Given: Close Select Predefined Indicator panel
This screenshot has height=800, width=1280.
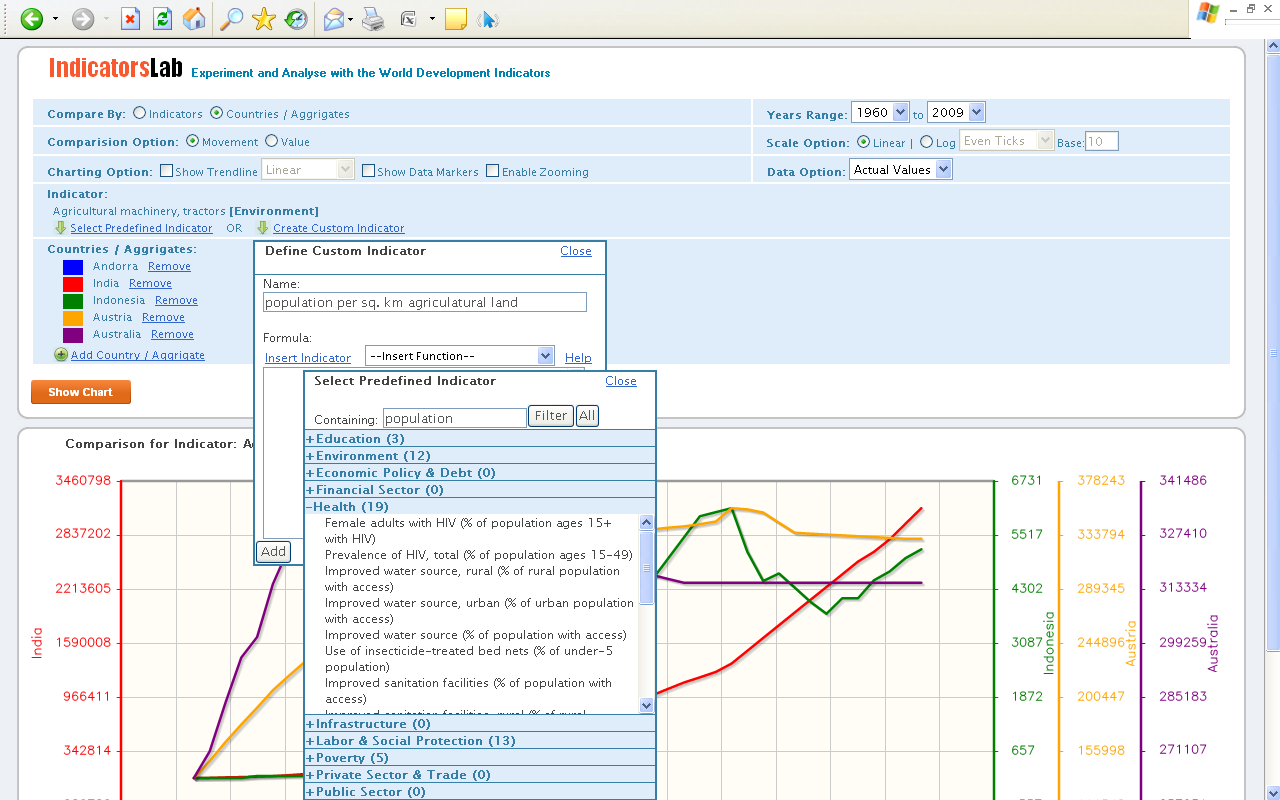Looking at the screenshot, I should tap(621, 381).
